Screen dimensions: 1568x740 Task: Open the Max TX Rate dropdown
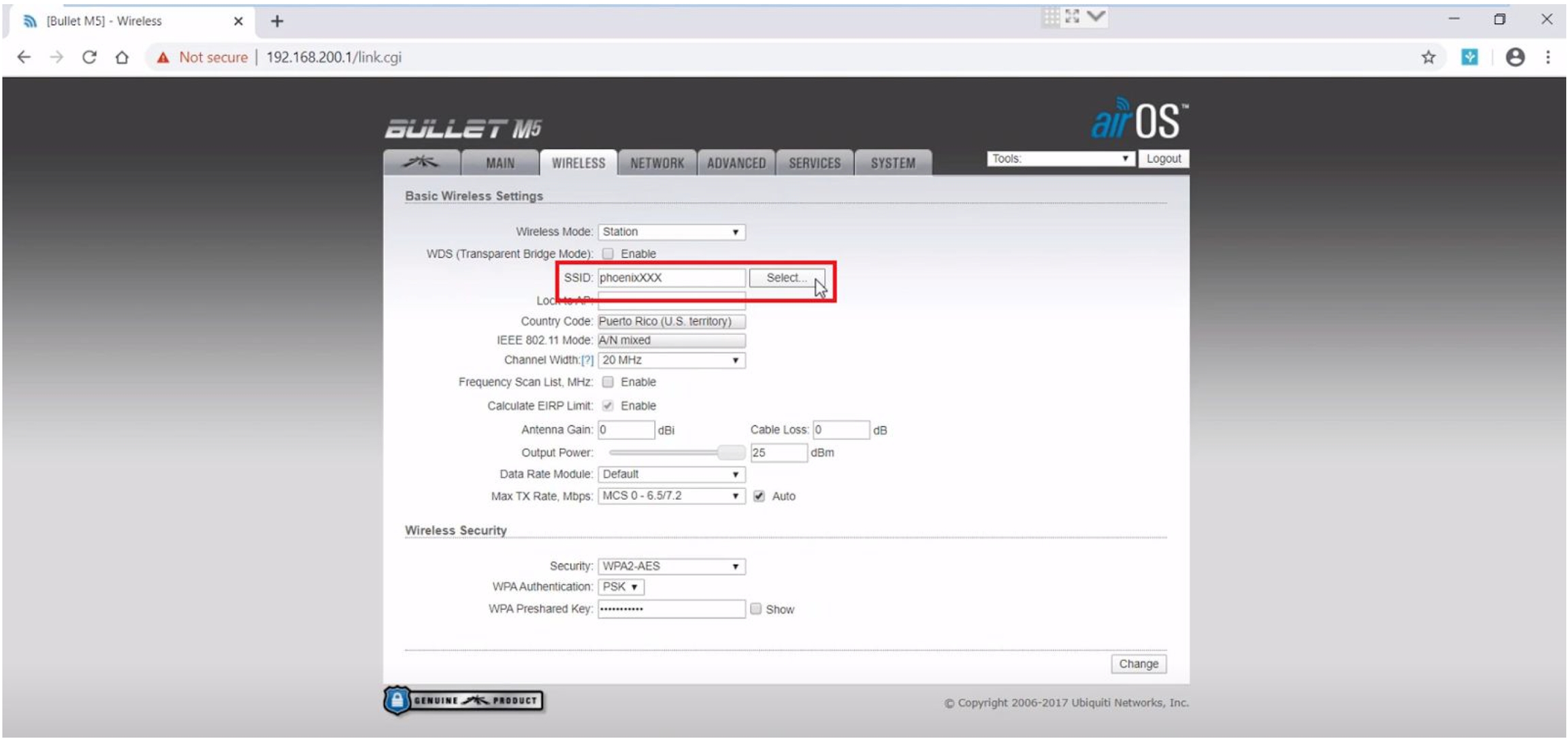click(x=671, y=496)
